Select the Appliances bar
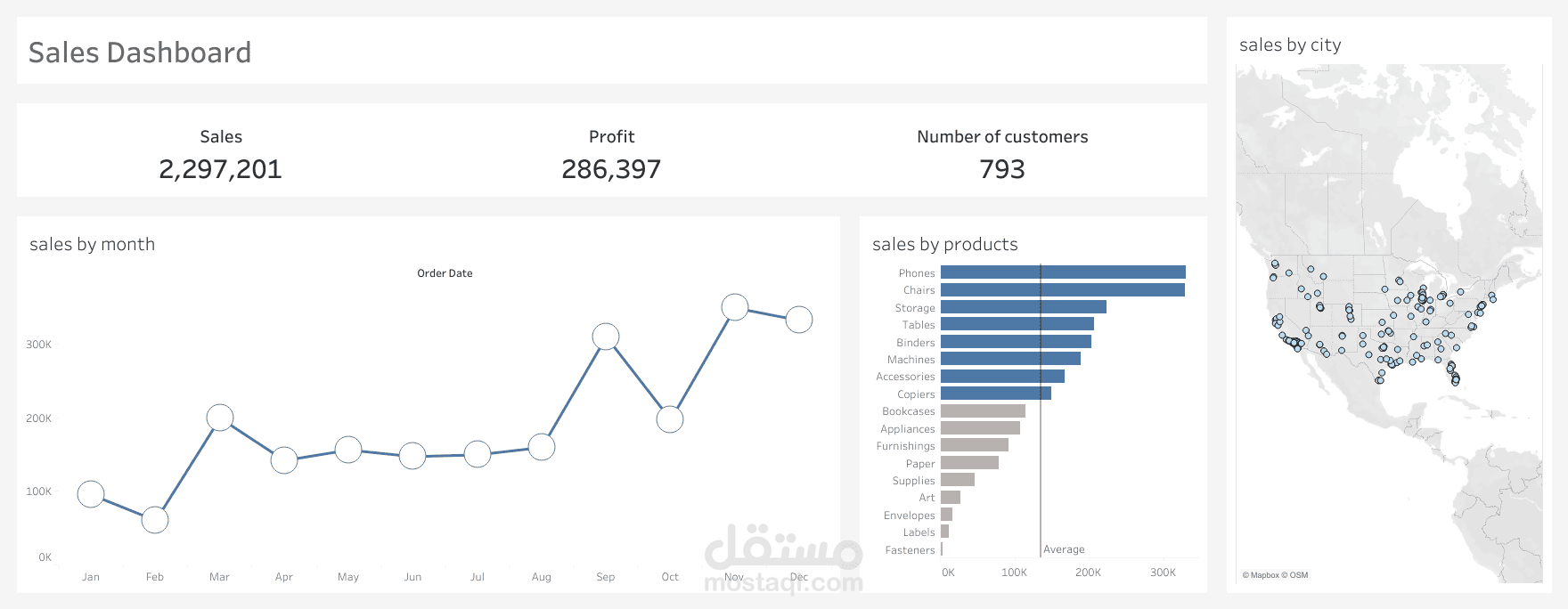Image resolution: width=1568 pixels, height=609 pixels. (980, 428)
